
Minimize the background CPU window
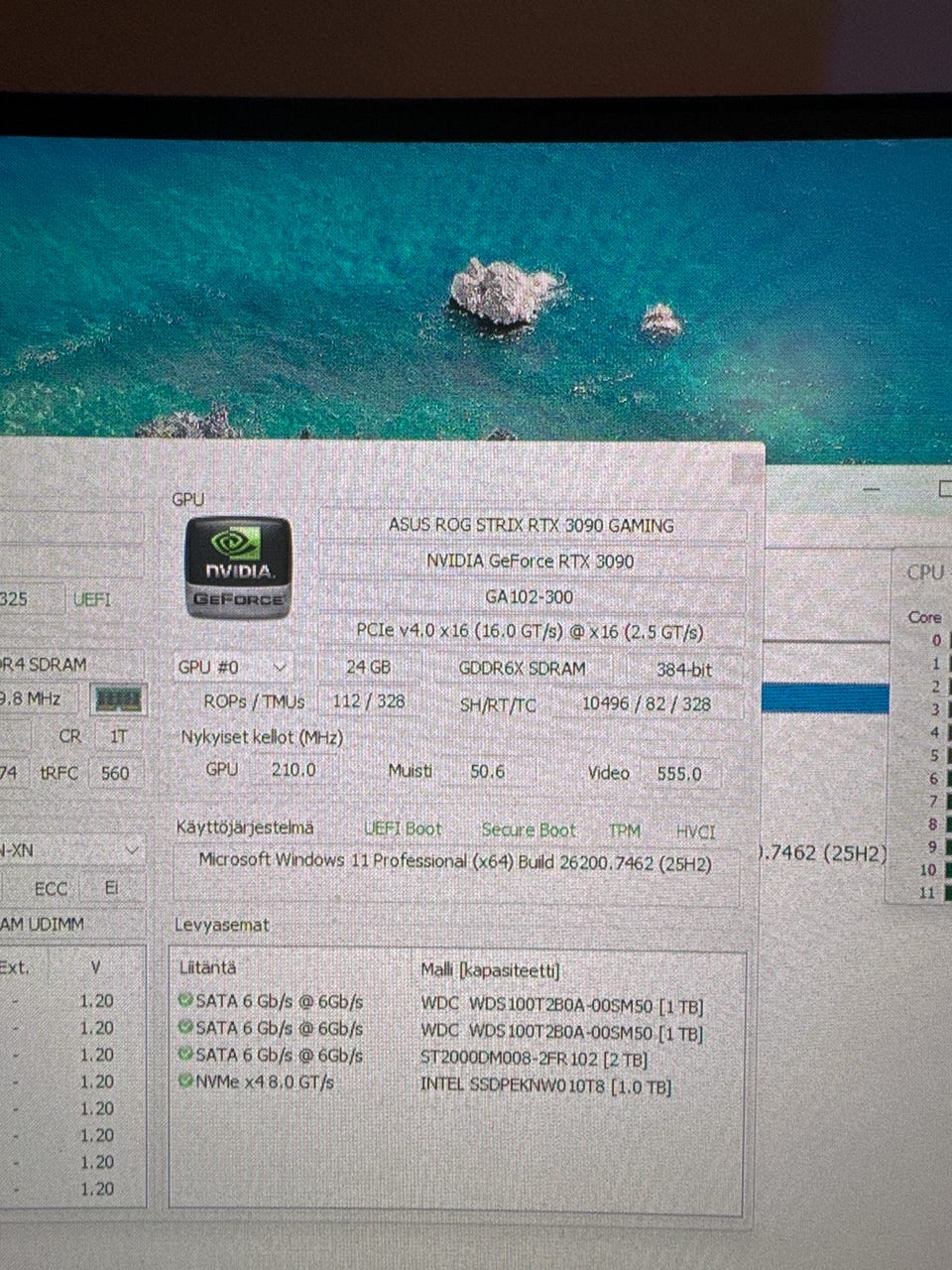coord(872,488)
